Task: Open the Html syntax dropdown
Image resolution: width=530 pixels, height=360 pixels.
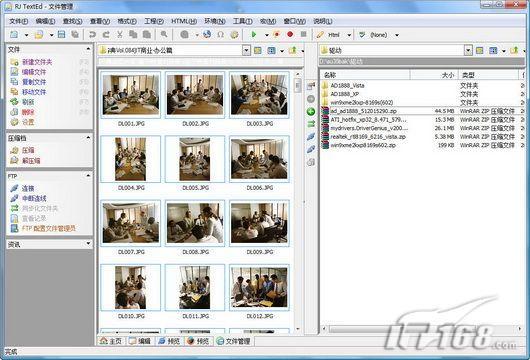Action: point(349,35)
